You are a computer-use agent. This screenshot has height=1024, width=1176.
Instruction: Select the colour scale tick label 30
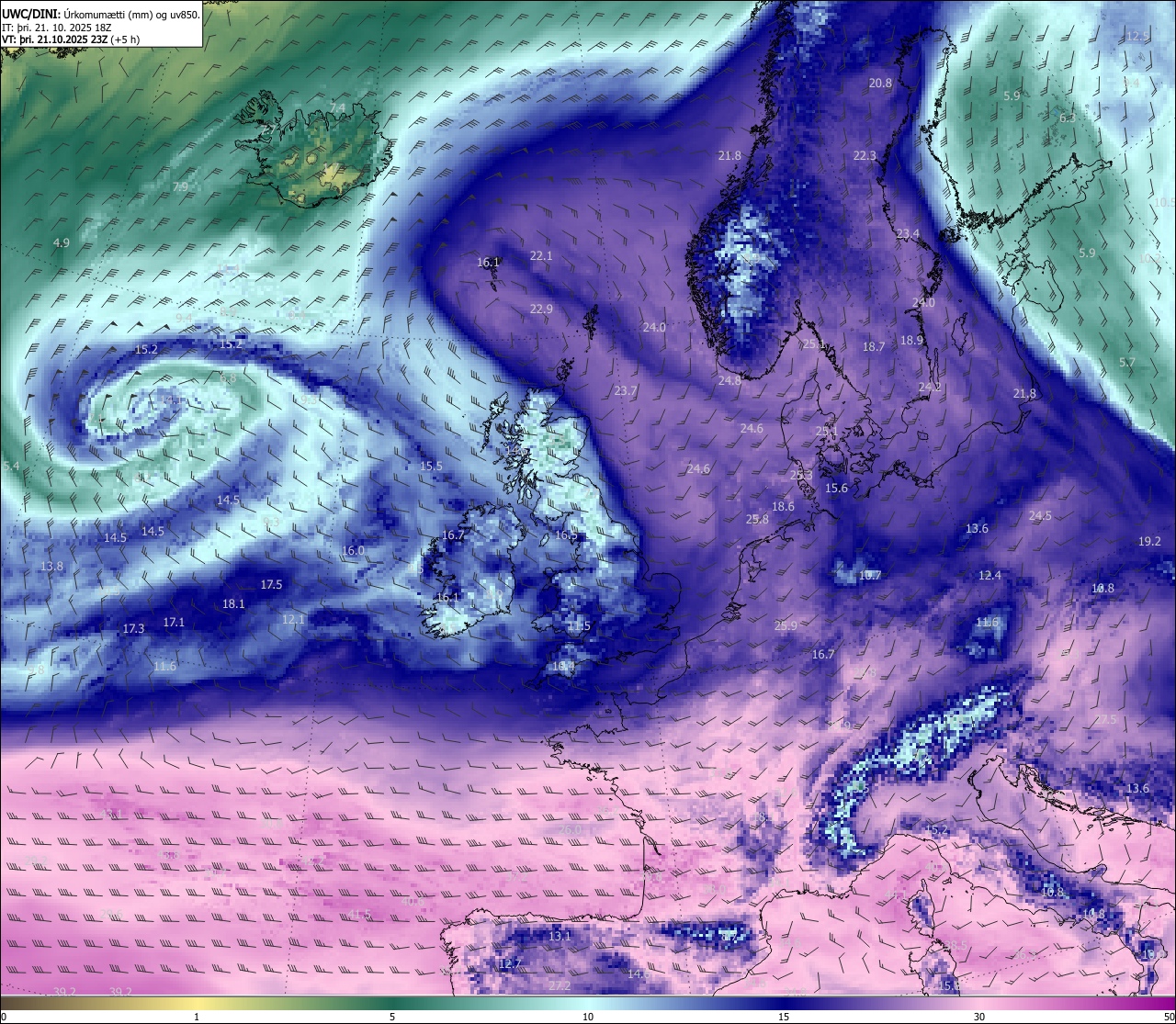979,1017
